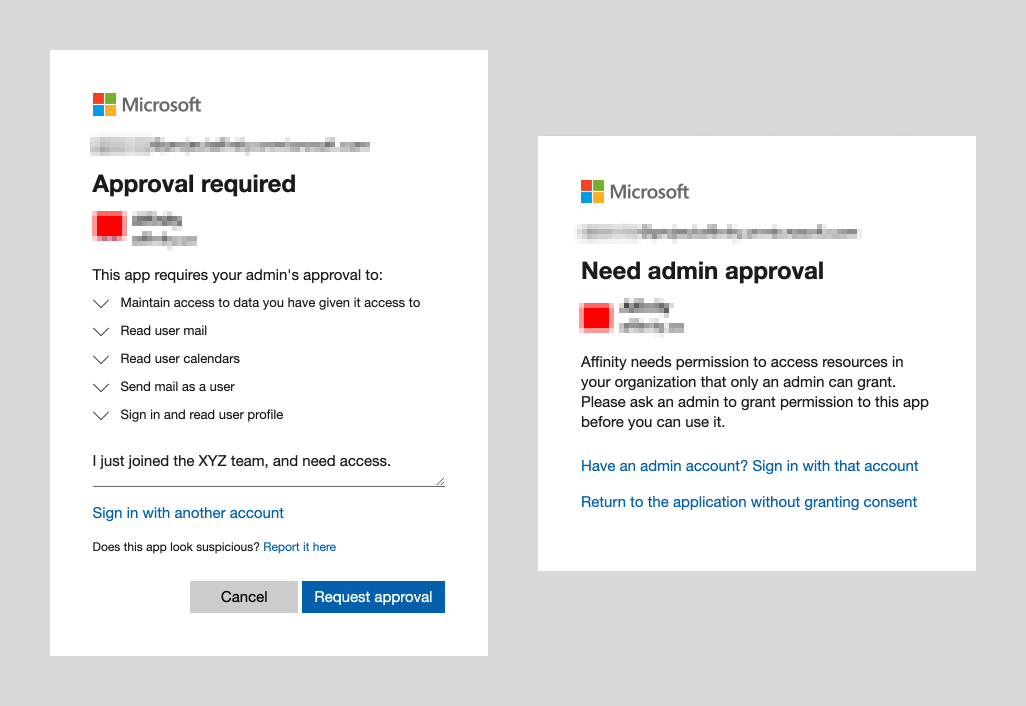The height and width of the screenshot is (706, 1026).
Task: Click the Report it here link
Action: coord(299,547)
